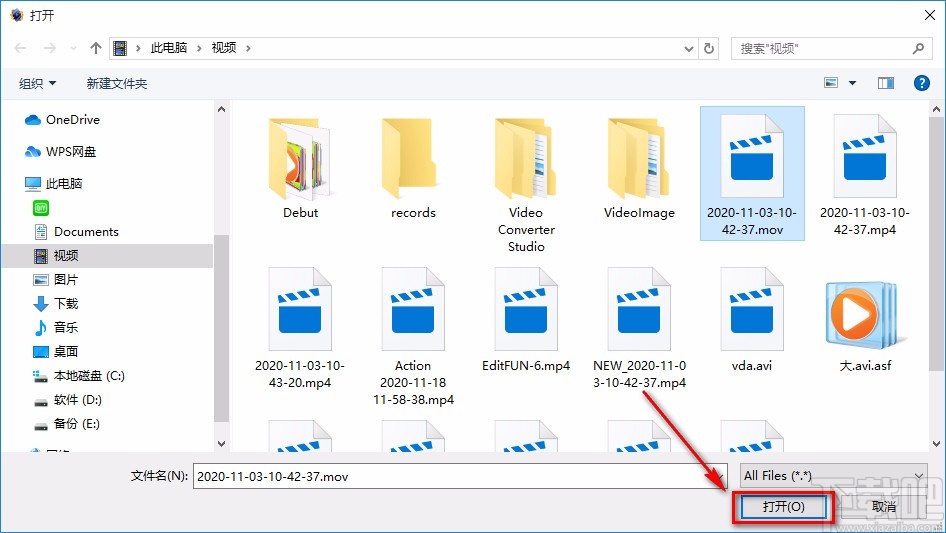946x533 pixels.
Task: Select Action 2020-11-18 11-58-38.mp4
Action: 413,336
